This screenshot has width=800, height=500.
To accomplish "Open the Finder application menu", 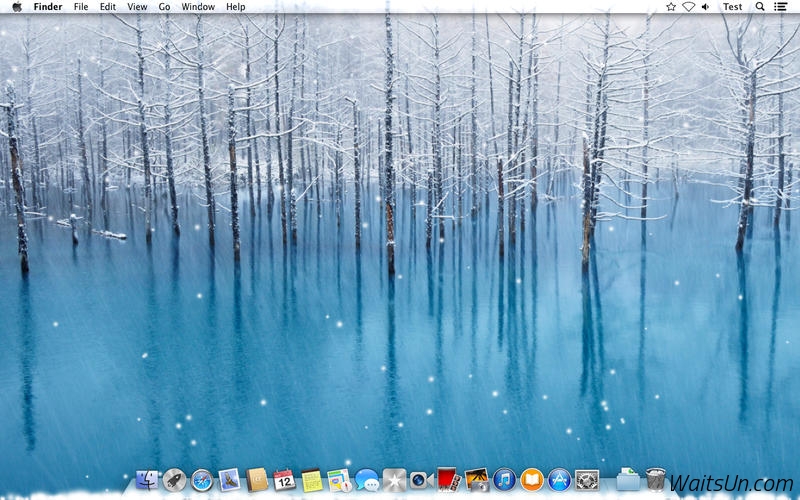I will 48,7.
